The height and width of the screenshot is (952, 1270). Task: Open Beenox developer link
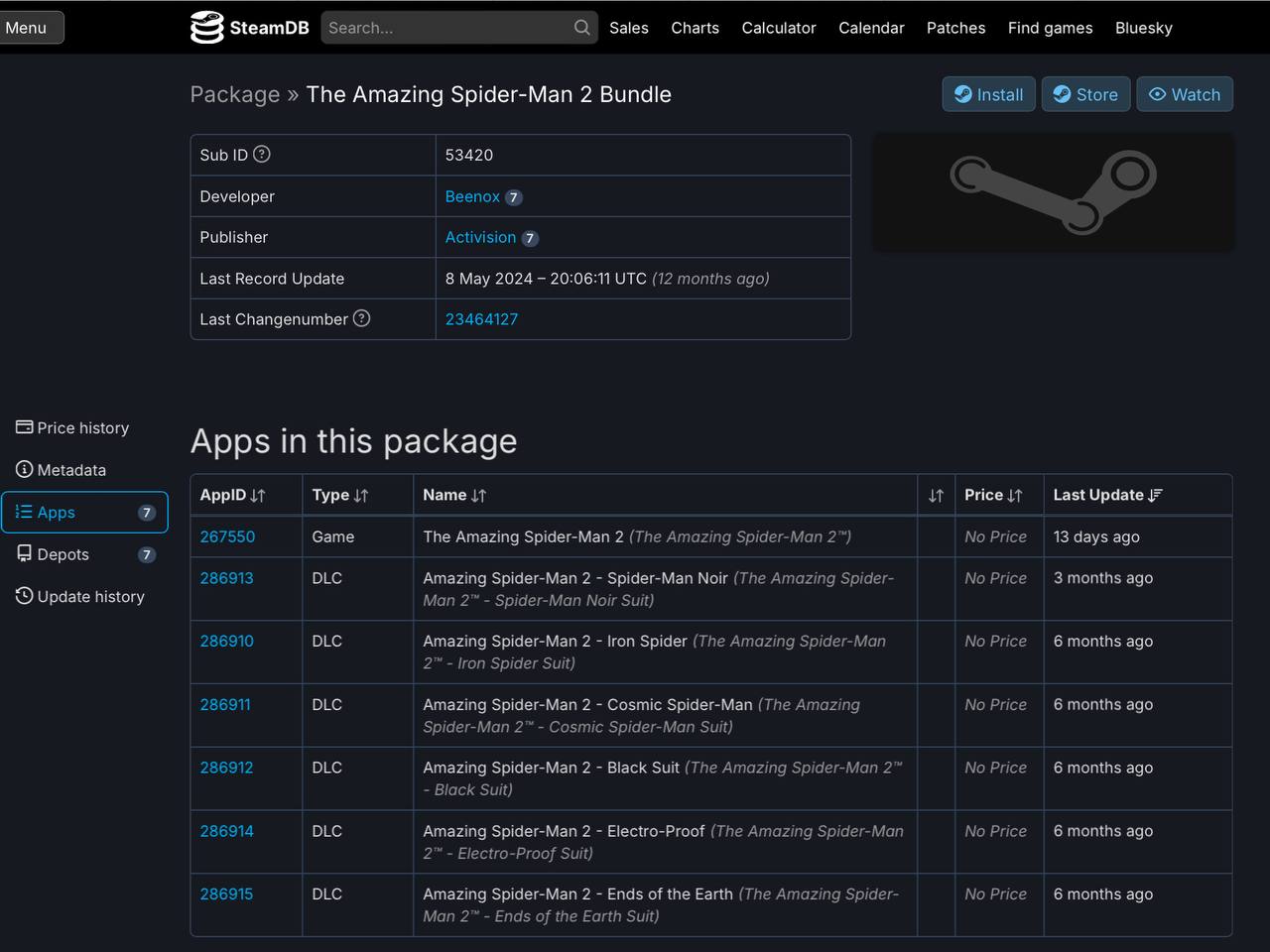(x=472, y=196)
